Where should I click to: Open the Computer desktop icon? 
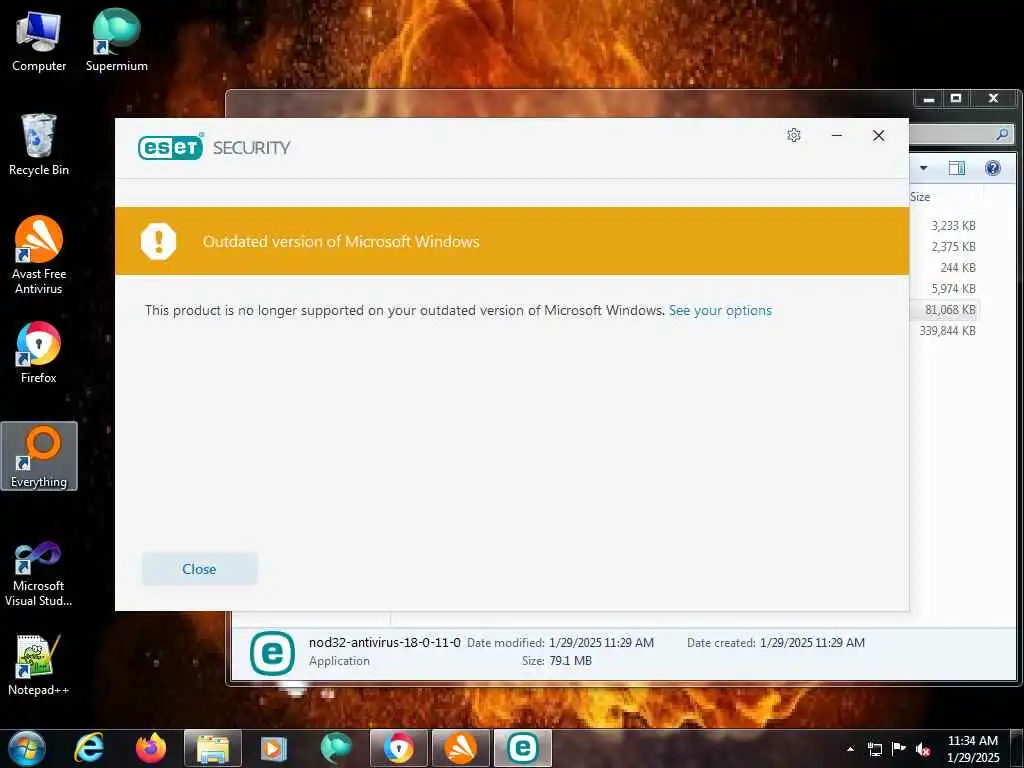click(x=39, y=41)
